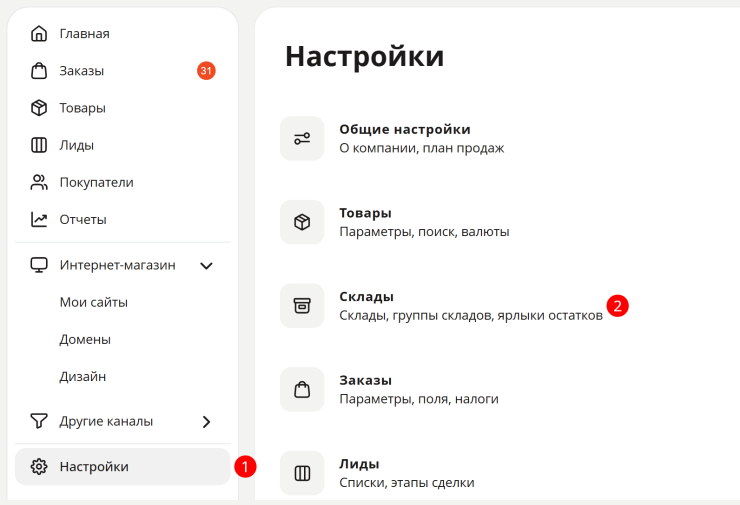740x505 pixels.
Task: Open Мои сайты submenu item
Action: (93, 302)
